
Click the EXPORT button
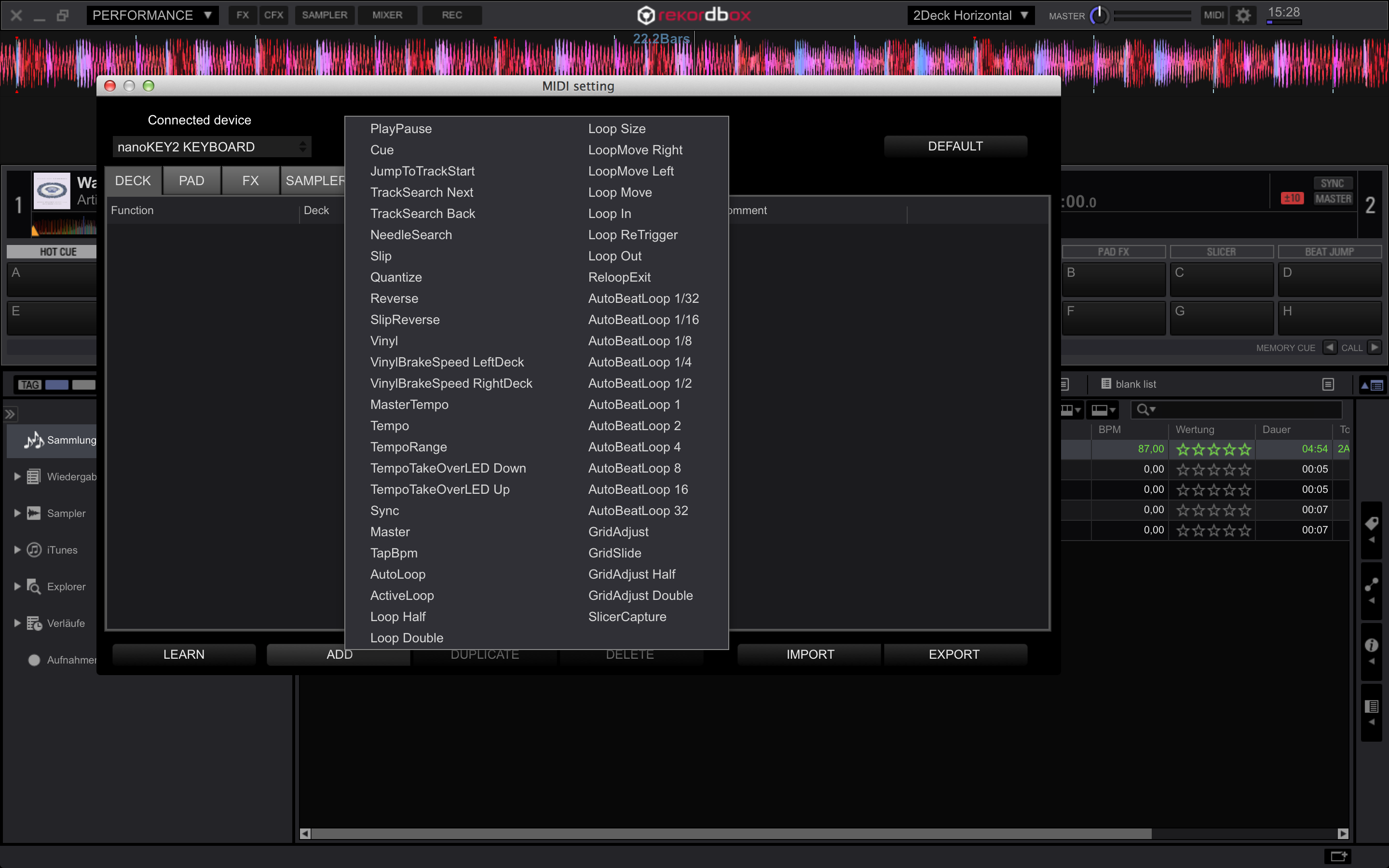pyautogui.click(x=954, y=654)
